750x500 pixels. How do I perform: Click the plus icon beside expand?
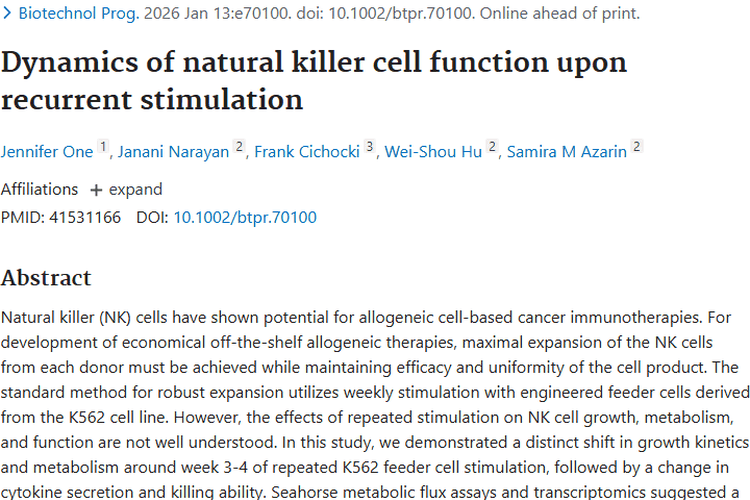pos(96,190)
